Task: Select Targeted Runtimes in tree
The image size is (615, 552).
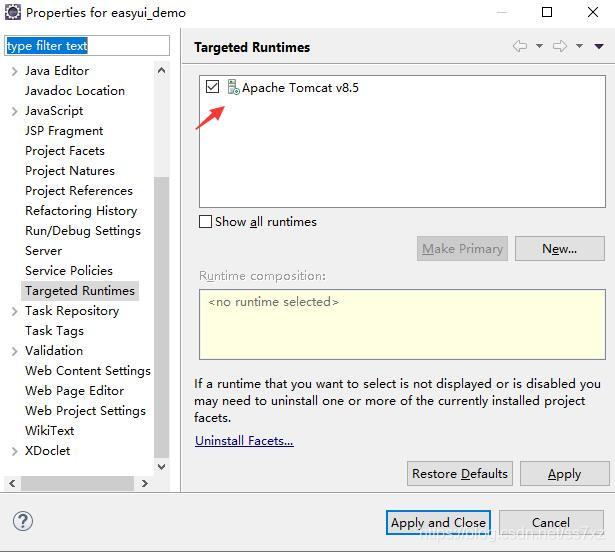Action: coord(80,291)
